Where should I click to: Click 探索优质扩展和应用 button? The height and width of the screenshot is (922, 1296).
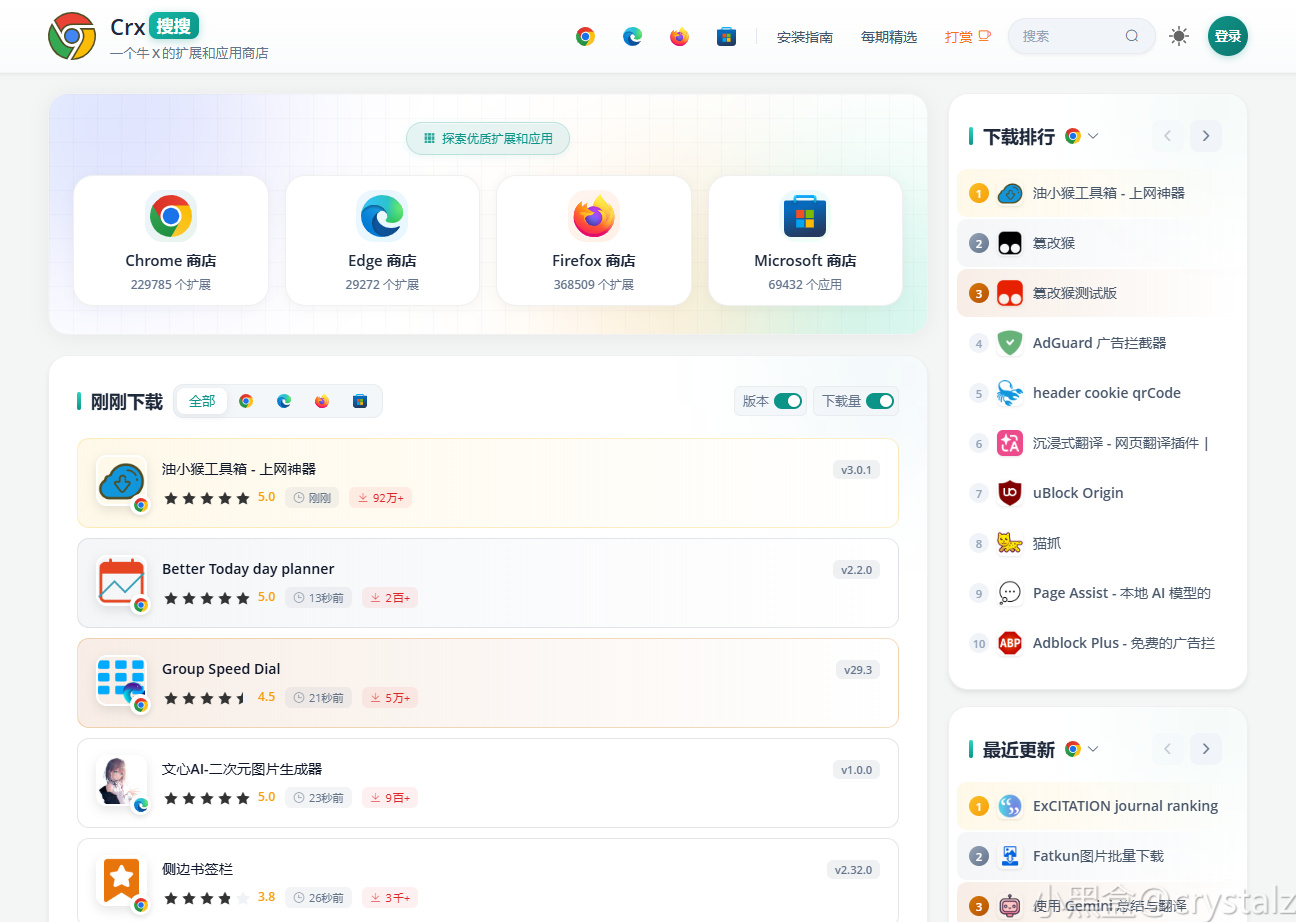(x=488, y=139)
